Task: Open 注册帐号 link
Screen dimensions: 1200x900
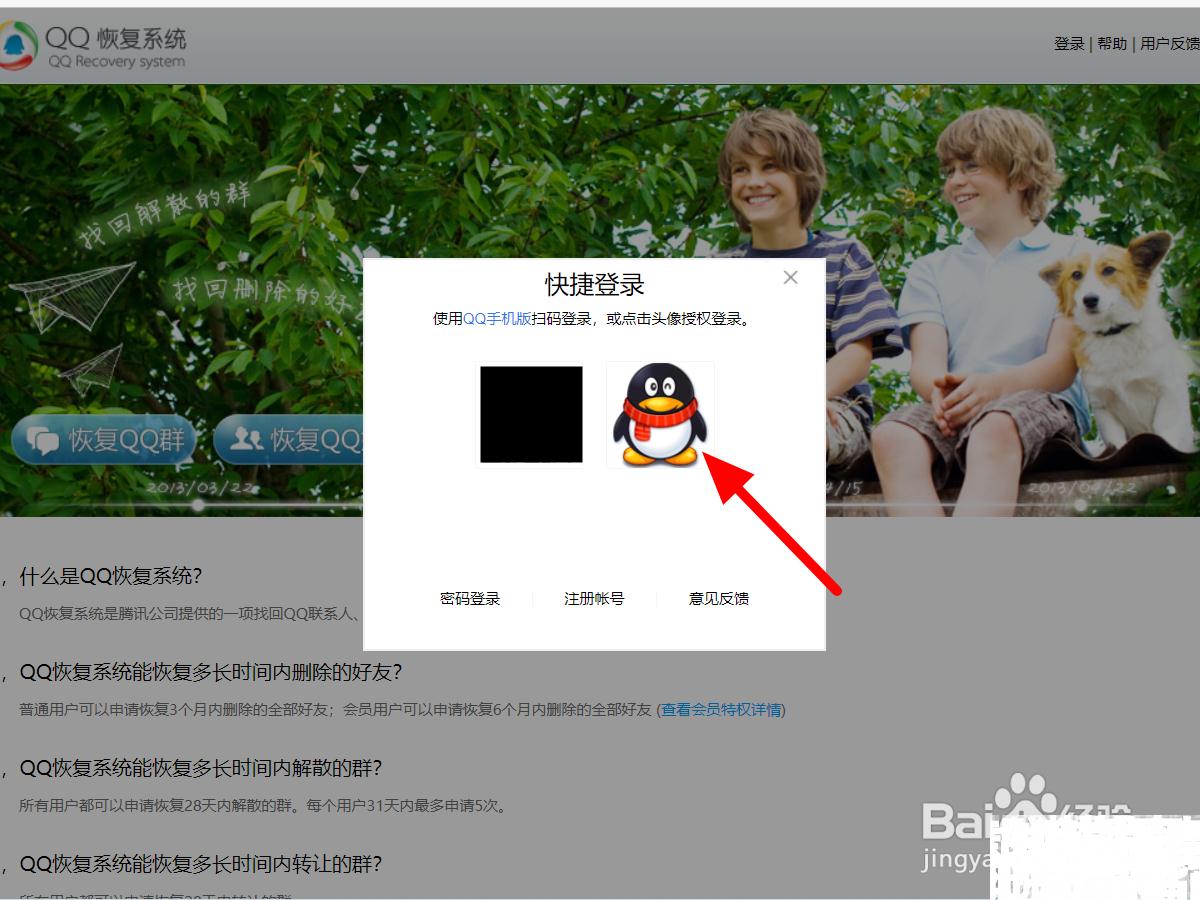Action: pyautogui.click(x=594, y=599)
